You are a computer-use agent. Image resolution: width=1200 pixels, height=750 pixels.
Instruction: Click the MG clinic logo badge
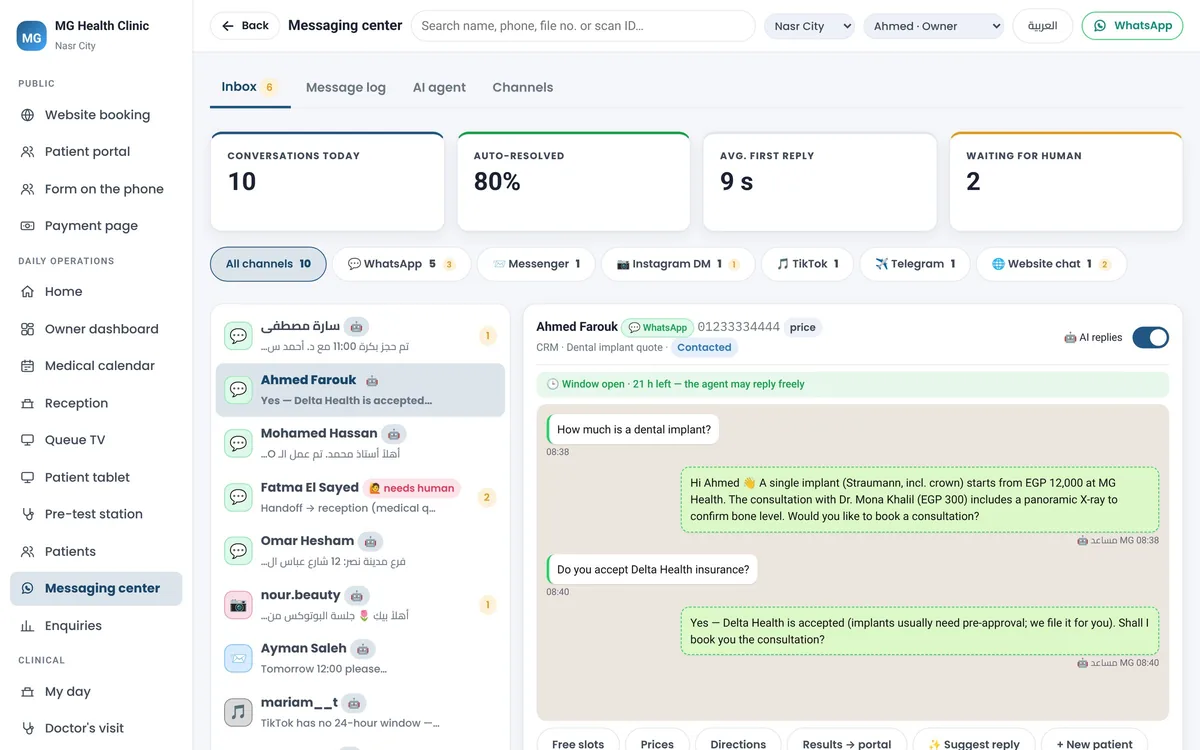pos(32,35)
